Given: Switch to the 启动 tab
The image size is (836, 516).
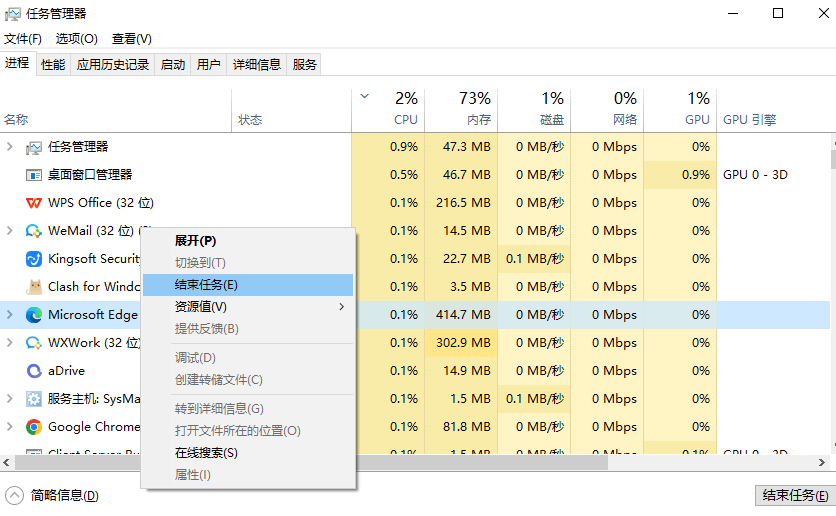Looking at the screenshot, I should tap(173, 64).
